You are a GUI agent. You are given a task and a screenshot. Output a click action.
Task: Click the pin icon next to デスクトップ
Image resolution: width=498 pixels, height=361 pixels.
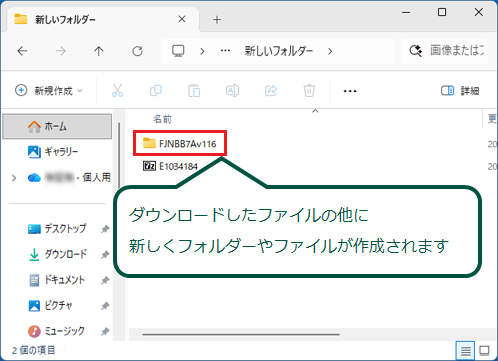point(105,229)
